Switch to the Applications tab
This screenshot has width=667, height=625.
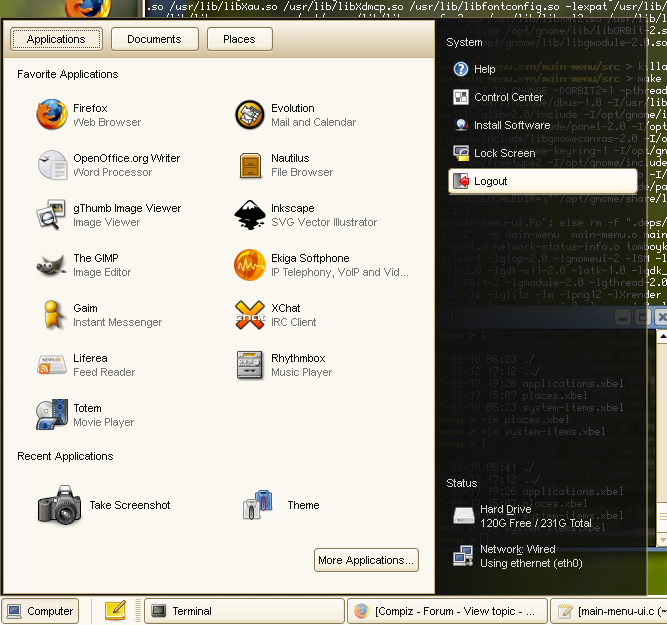point(56,39)
